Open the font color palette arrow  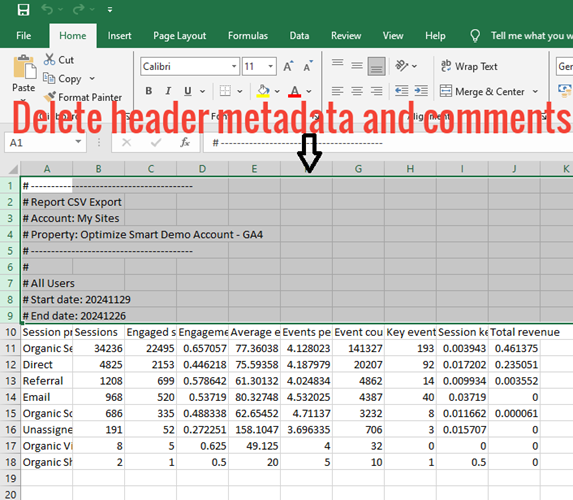click(x=309, y=91)
